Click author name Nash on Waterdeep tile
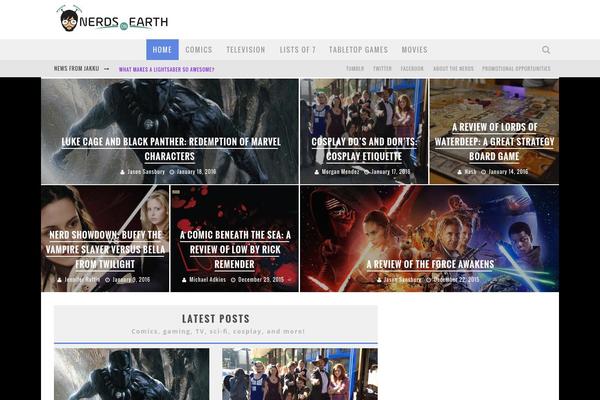 click(x=470, y=172)
